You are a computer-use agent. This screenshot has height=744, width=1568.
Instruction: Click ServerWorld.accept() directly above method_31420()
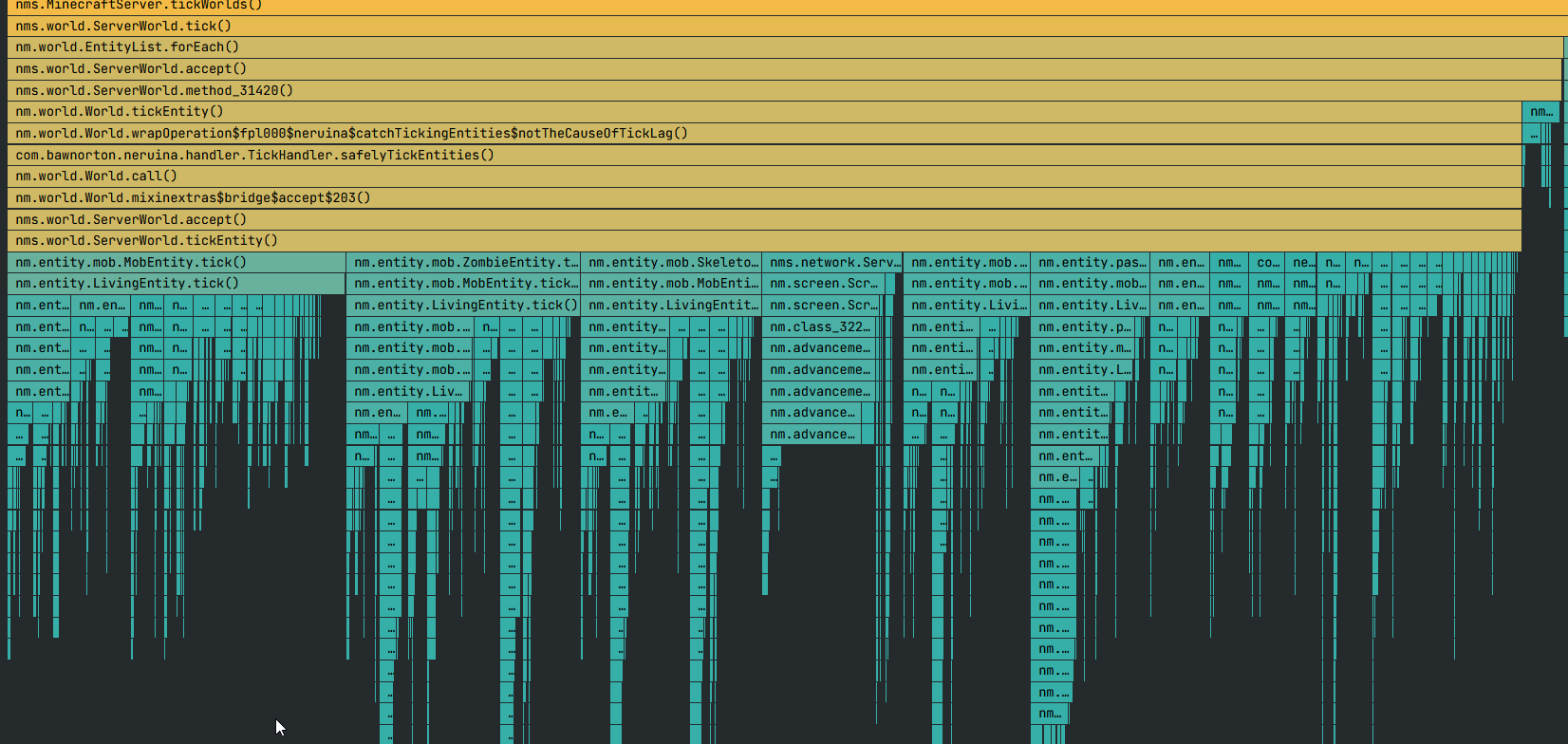785,69
